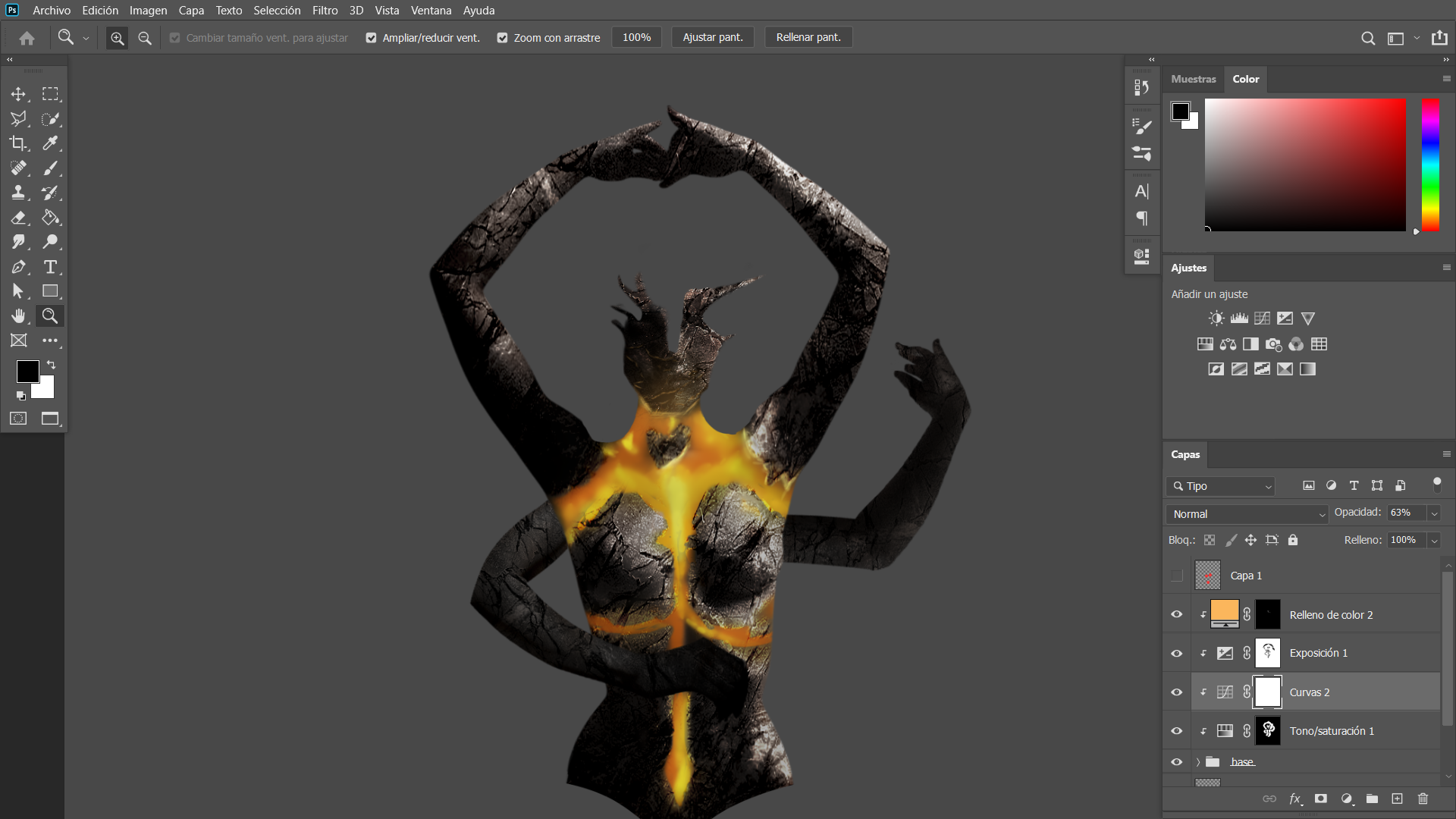Open the zoom tool preset dropdown
The width and height of the screenshot is (1456, 819).
click(x=86, y=38)
